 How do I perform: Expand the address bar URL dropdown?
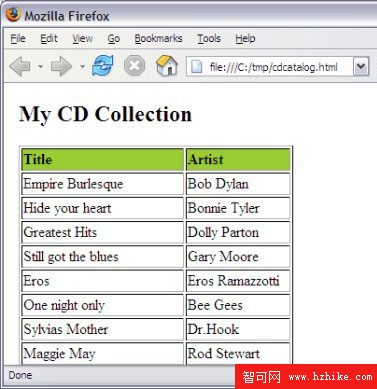pos(361,67)
